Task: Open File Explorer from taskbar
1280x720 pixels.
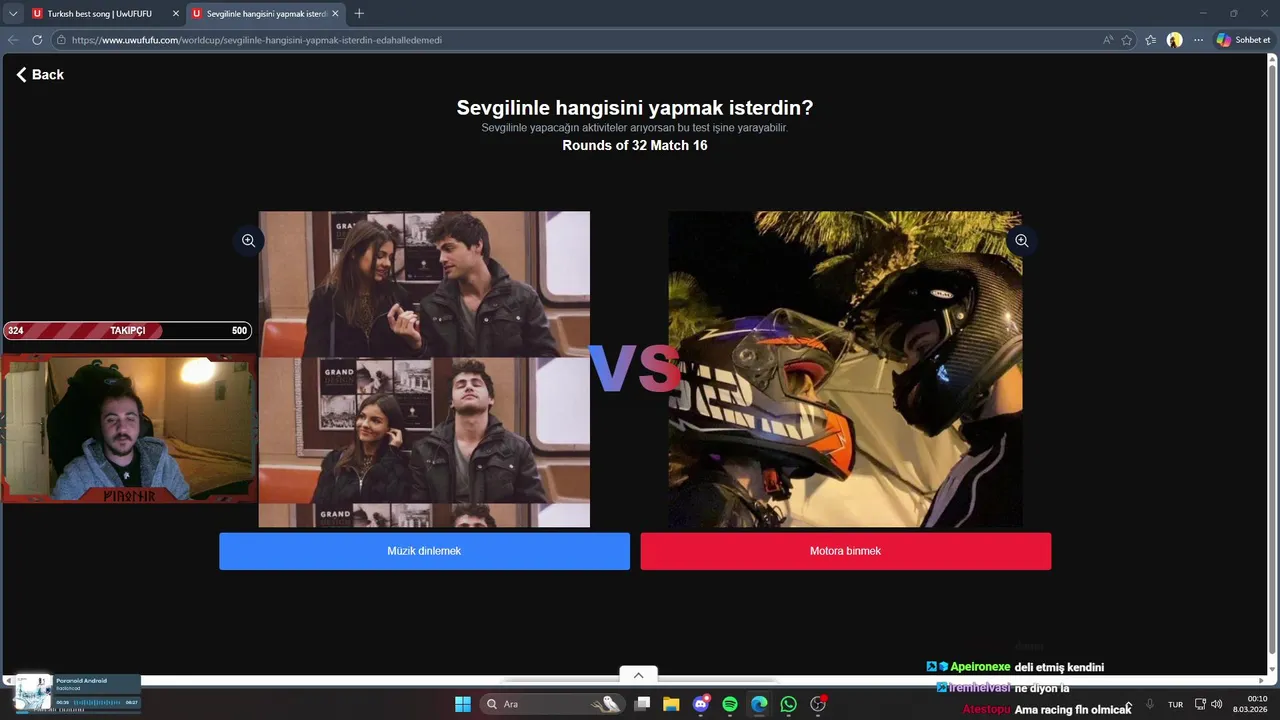Action: [671, 704]
